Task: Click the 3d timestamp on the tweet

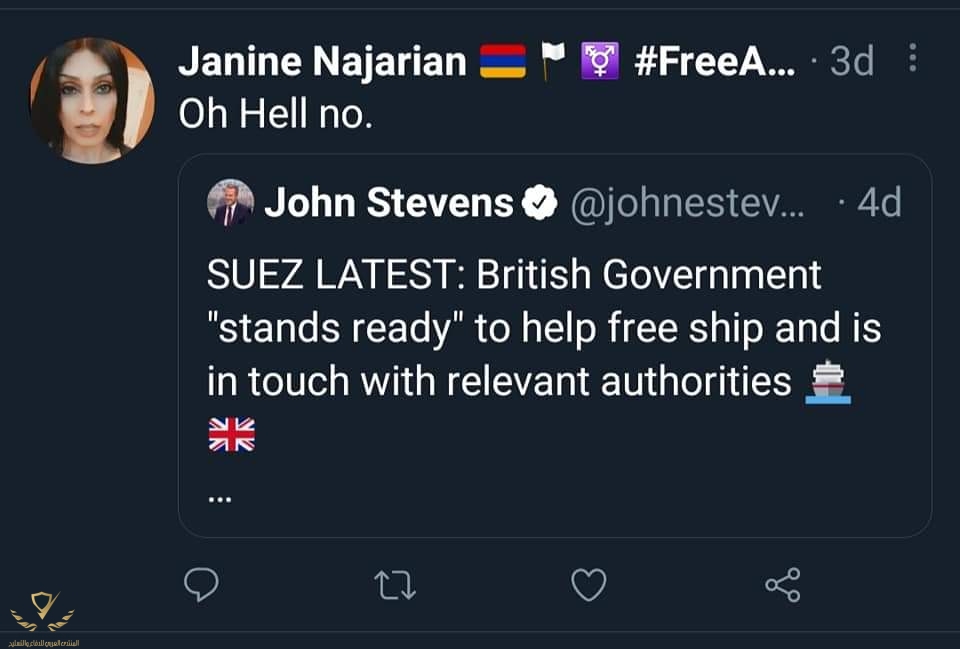Action: tap(852, 62)
